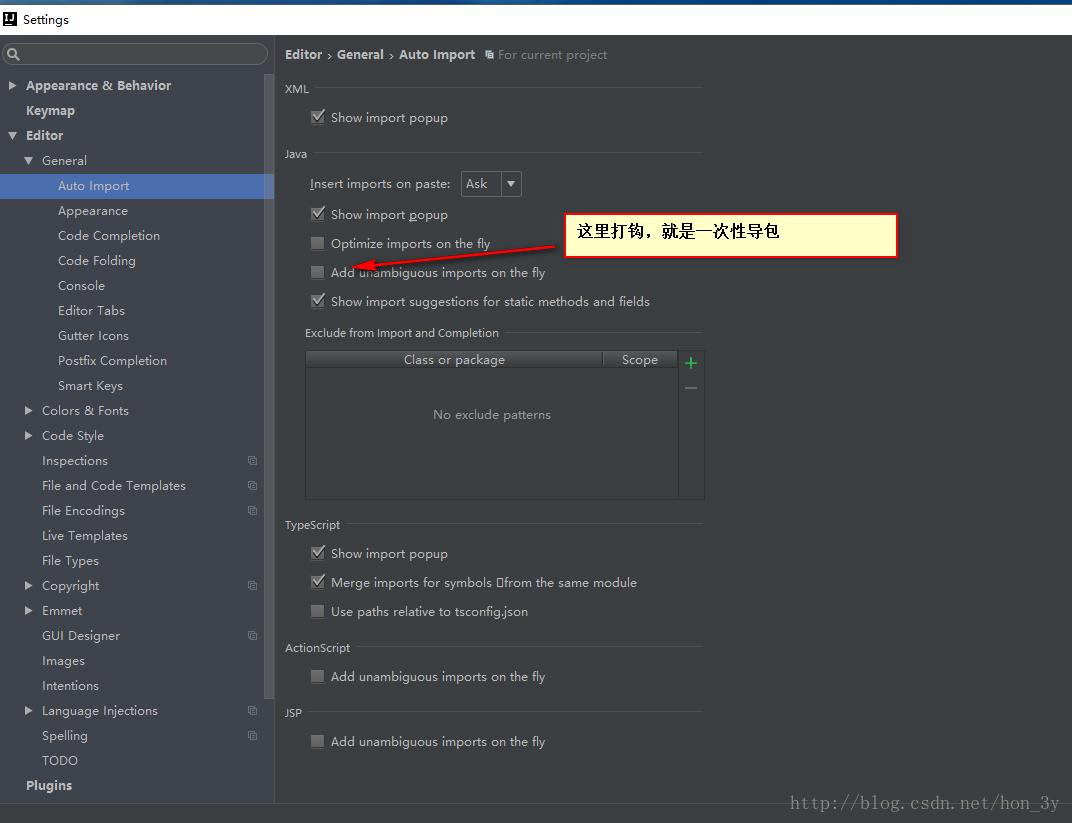This screenshot has width=1072, height=823.
Task: Open Code Completion settings
Action: click(x=109, y=236)
